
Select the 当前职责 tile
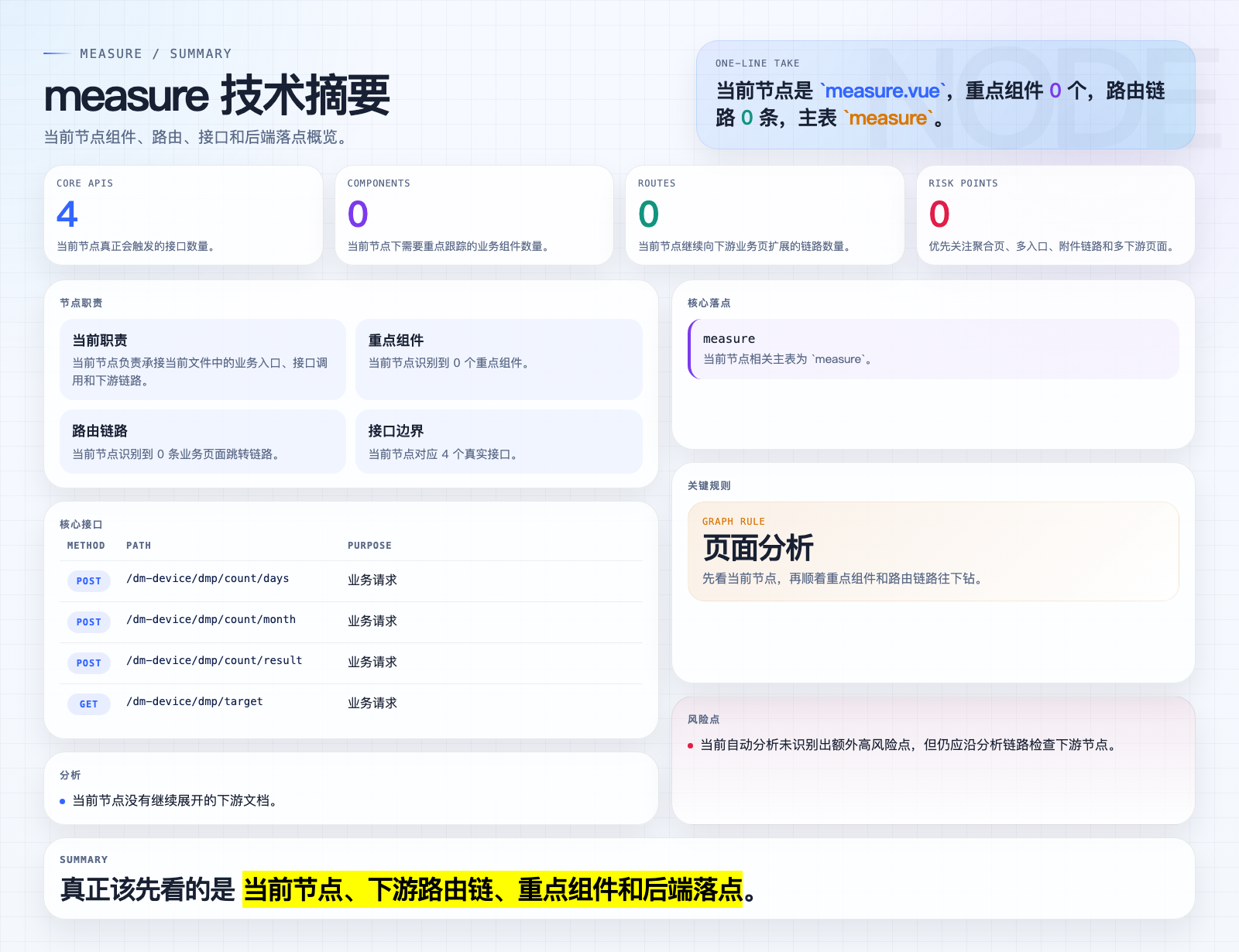[x=203, y=359]
